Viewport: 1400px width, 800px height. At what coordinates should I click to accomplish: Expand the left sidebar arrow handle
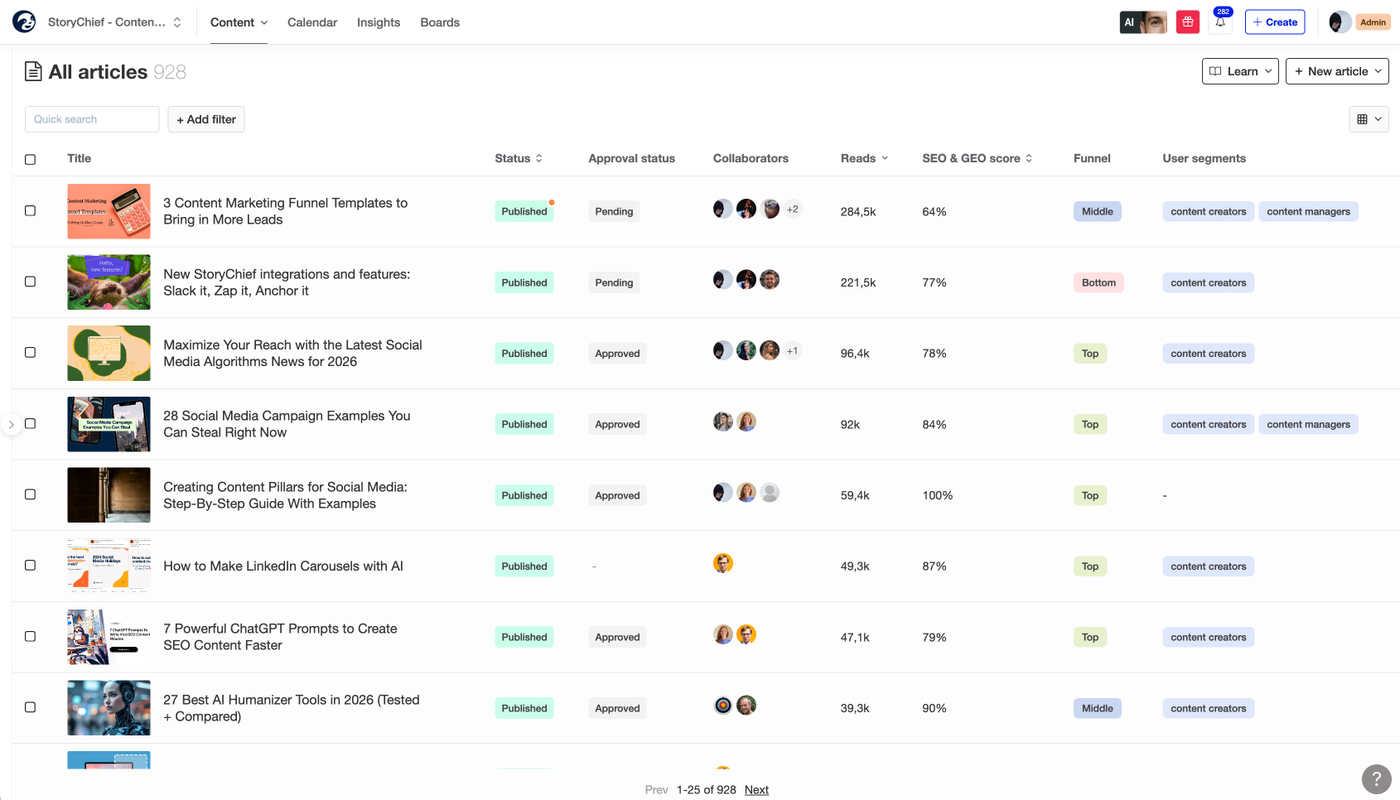tap(11, 424)
